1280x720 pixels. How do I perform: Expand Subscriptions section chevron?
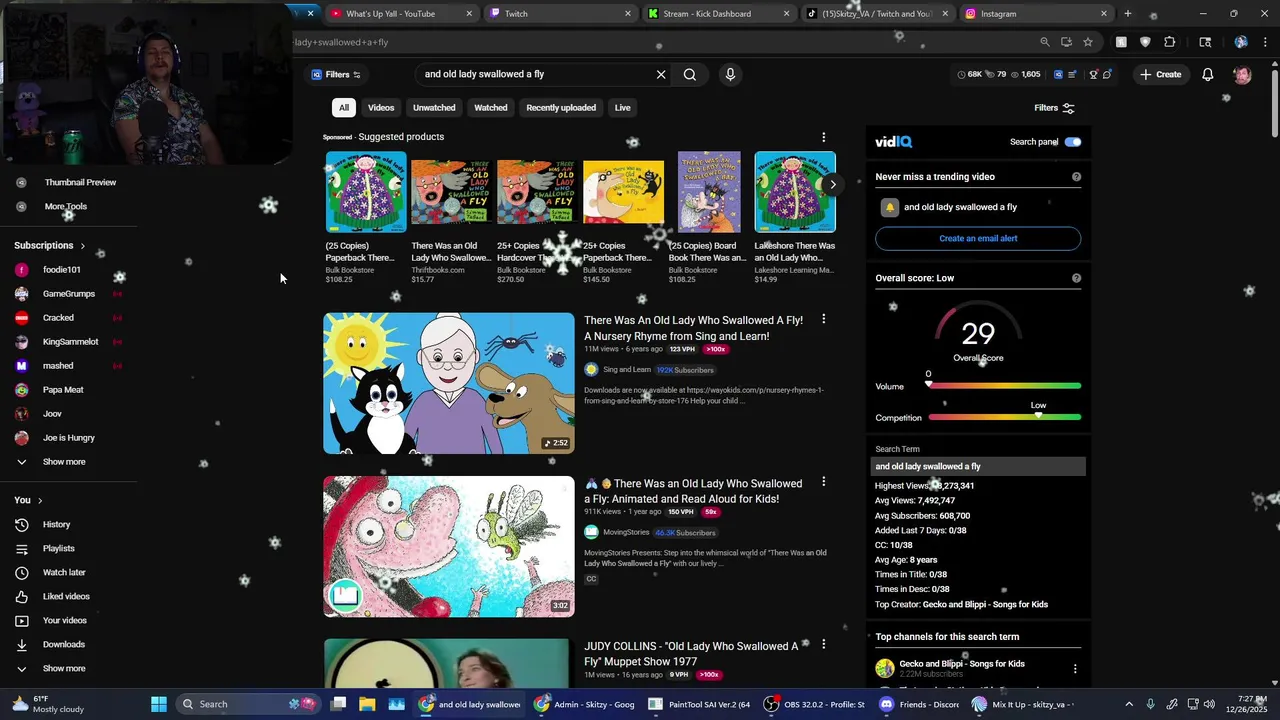(82, 245)
